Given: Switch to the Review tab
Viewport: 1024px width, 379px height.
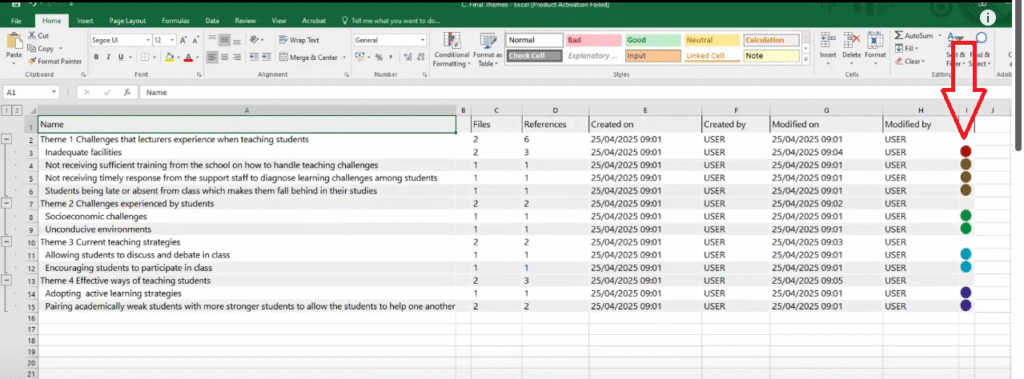Looking at the screenshot, I should pos(246,21).
